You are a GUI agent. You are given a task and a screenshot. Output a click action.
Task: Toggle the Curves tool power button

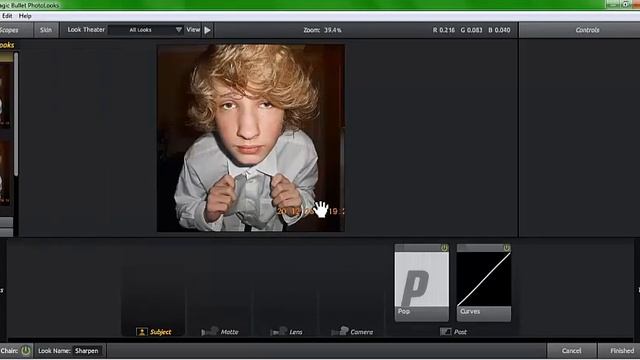pos(506,248)
